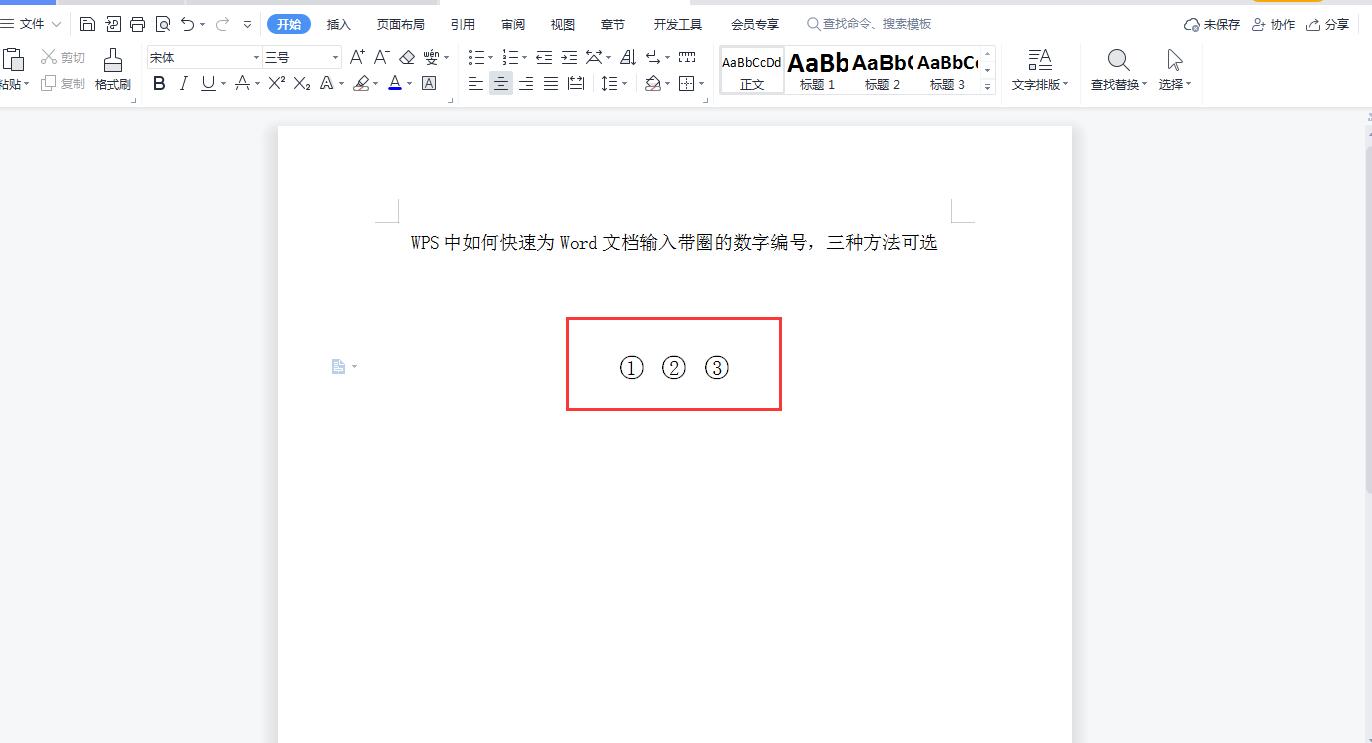This screenshot has height=743, width=1372.
Task: Switch to the 审阅 tab
Action: point(513,24)
